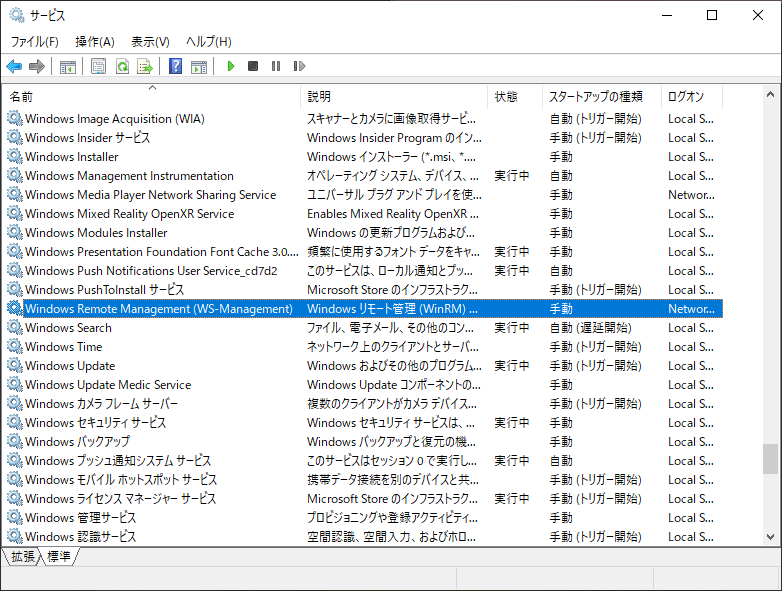Select Windows カメラ フレーム サーバー row
782x591 pixels.
pos(363,403)
